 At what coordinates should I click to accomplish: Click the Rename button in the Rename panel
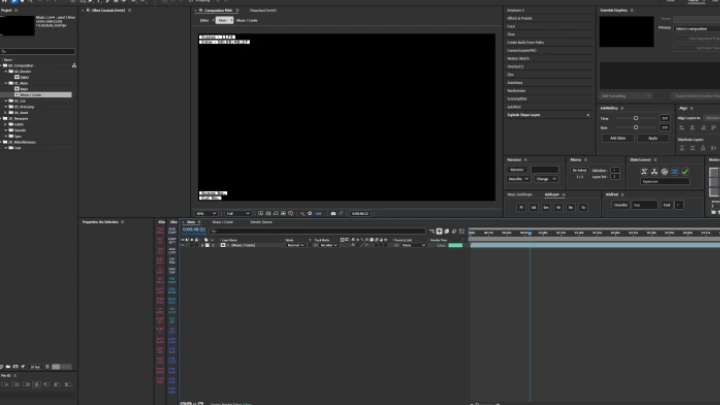point(517,169)
